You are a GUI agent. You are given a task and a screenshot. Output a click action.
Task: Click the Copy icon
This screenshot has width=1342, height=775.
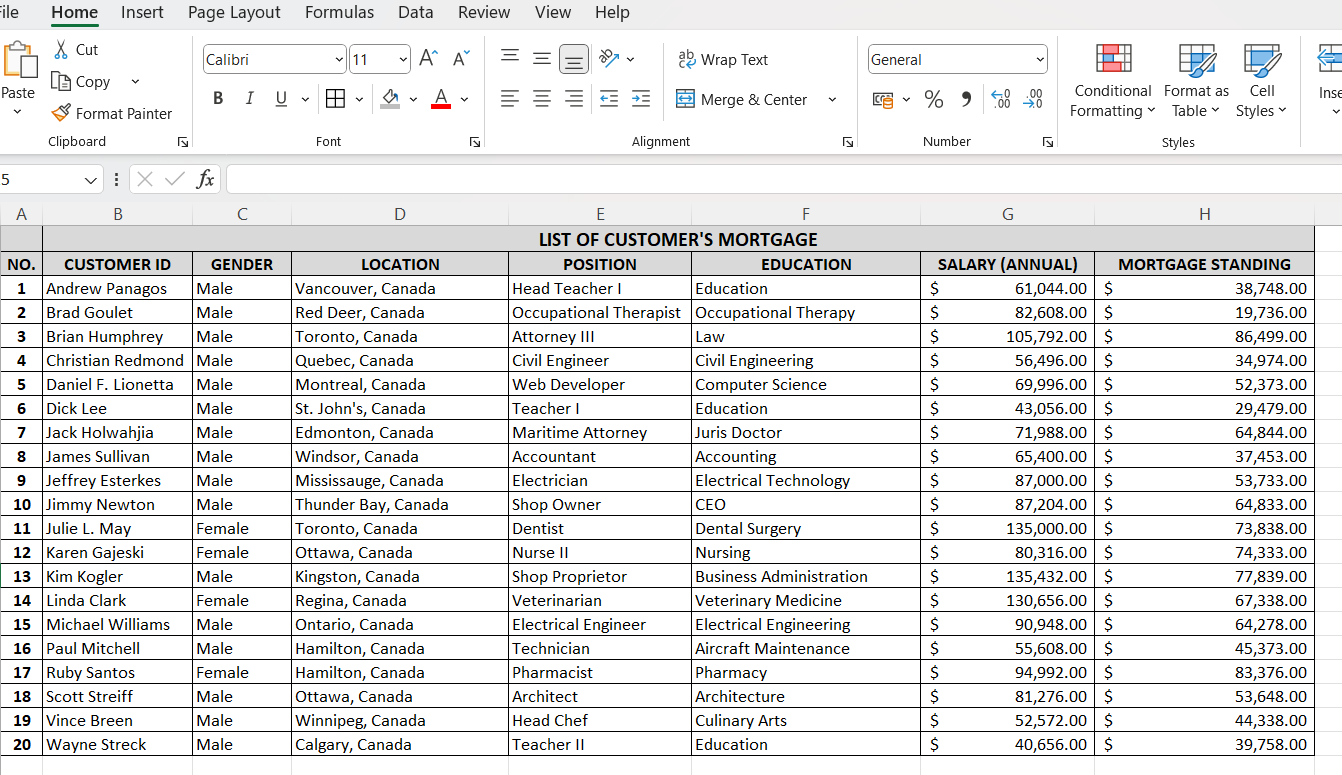pos(62,81)
